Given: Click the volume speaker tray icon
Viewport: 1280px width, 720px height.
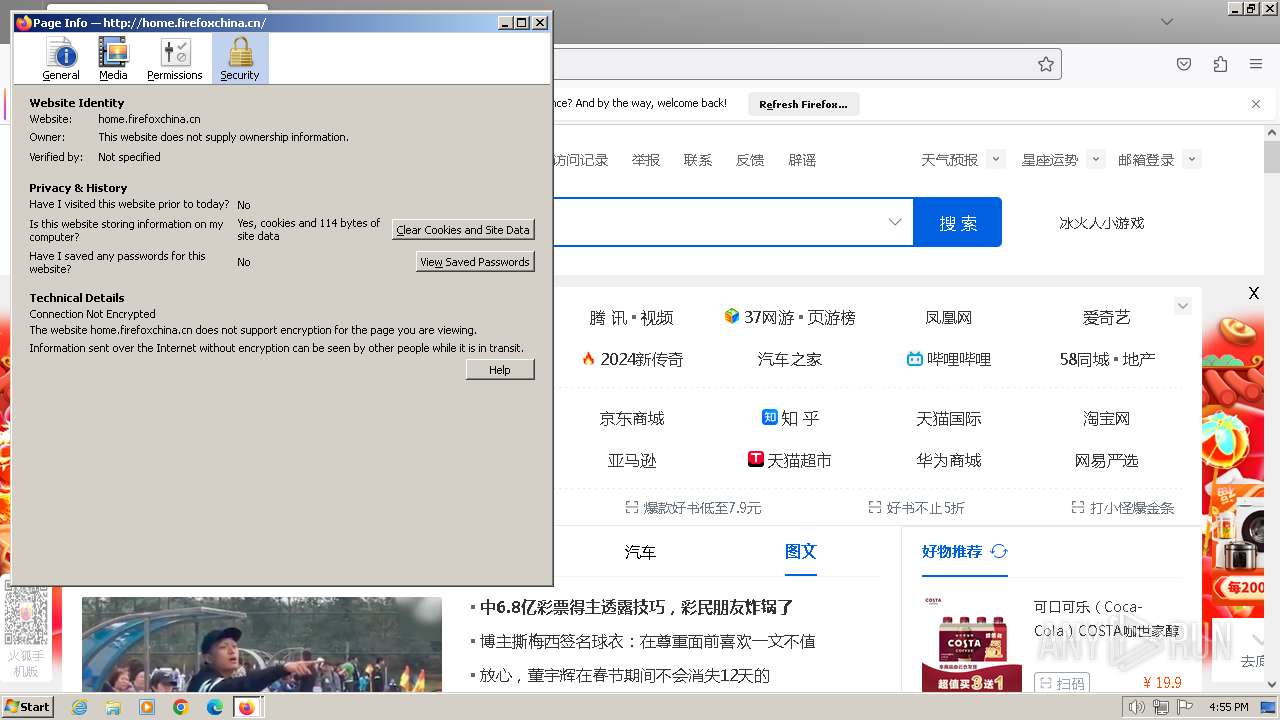Looking at the screenshot, I should (1136, 707).
